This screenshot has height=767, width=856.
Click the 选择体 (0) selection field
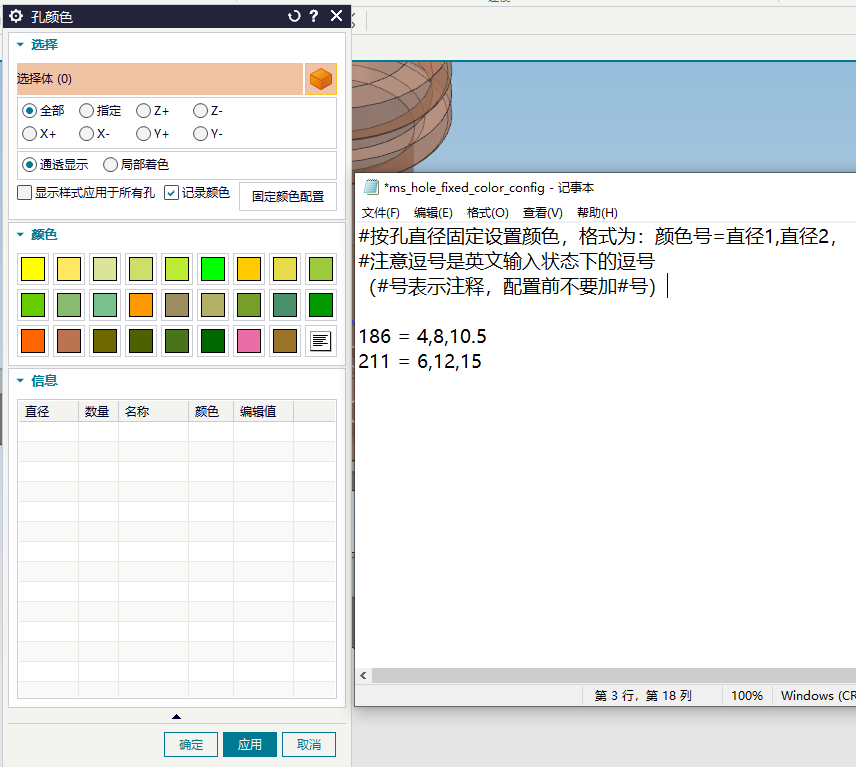pos(159,79)
